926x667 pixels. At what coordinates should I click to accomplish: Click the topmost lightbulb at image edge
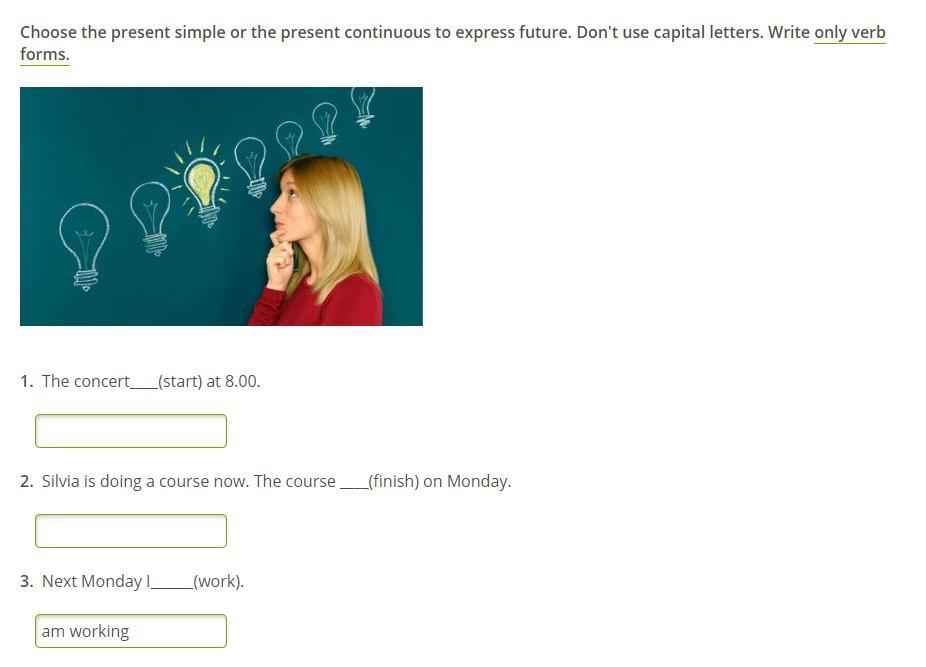tap(363, 105)
